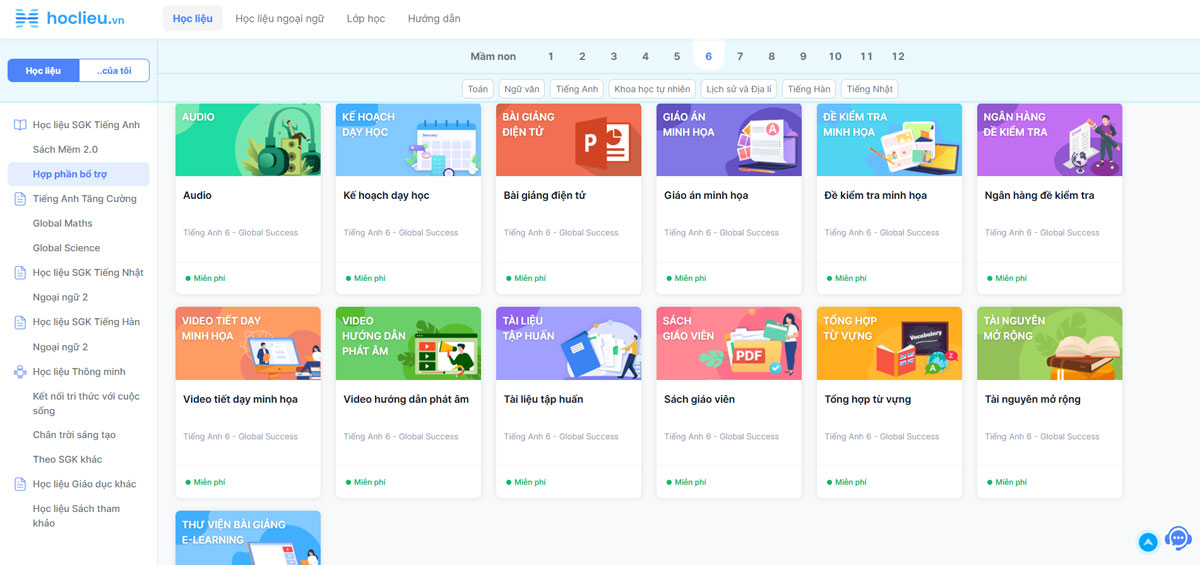Screen dimensions: 1200x565
Task: Filter by Lịch sử và Địa lí
Action: point(738,89)
